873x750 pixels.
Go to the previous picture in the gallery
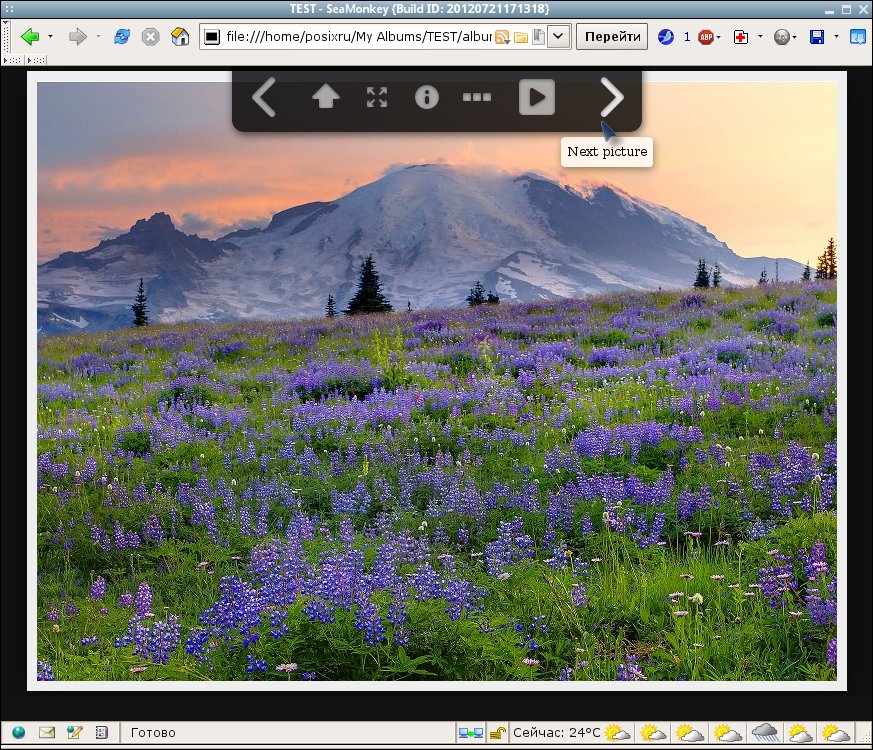pos(264,97)
